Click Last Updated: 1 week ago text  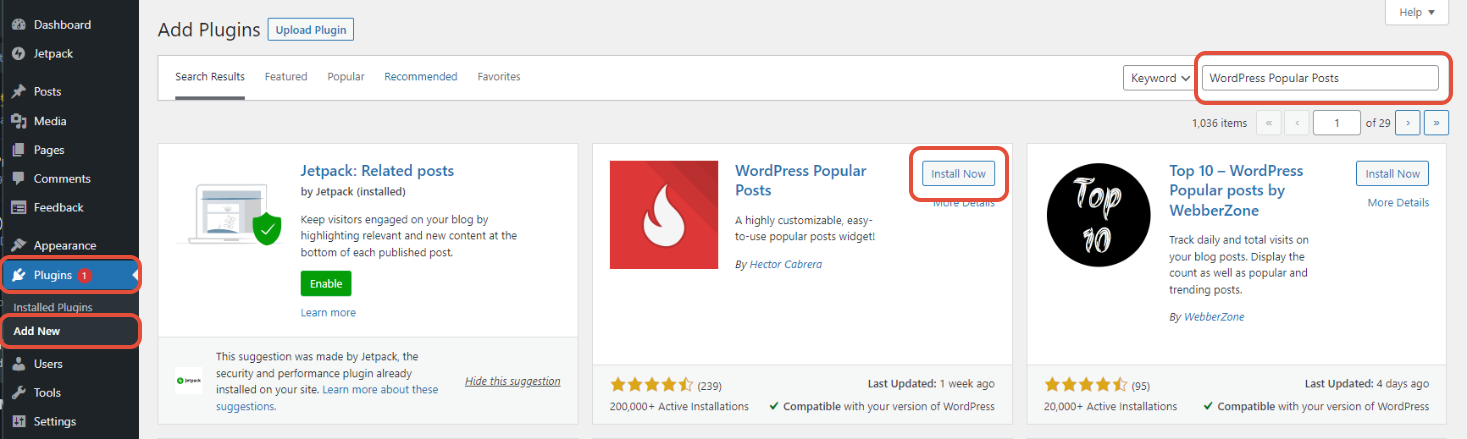pyautogui.click(x=931, y=384)
